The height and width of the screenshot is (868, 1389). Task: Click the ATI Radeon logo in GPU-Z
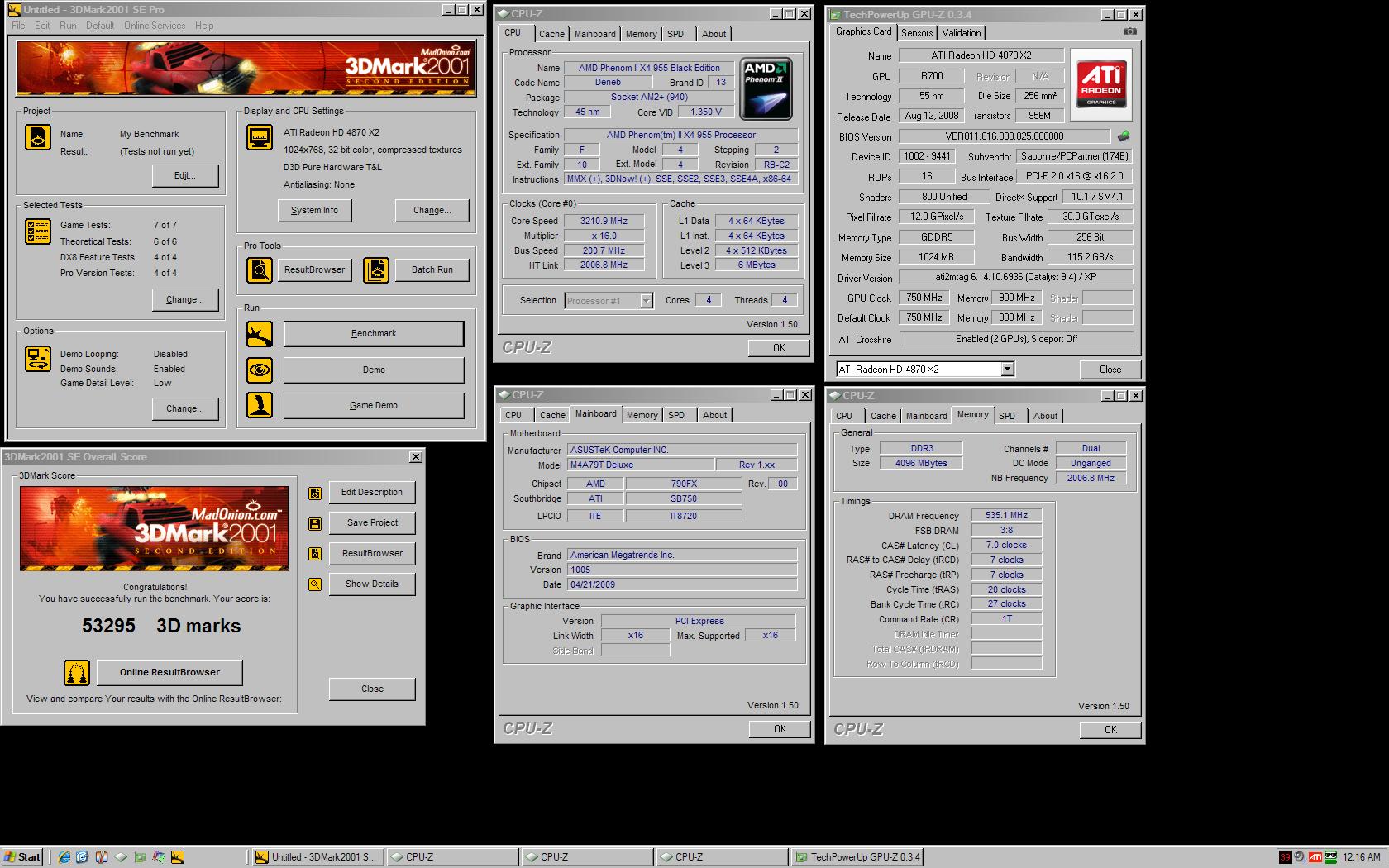pos(1101,85)
